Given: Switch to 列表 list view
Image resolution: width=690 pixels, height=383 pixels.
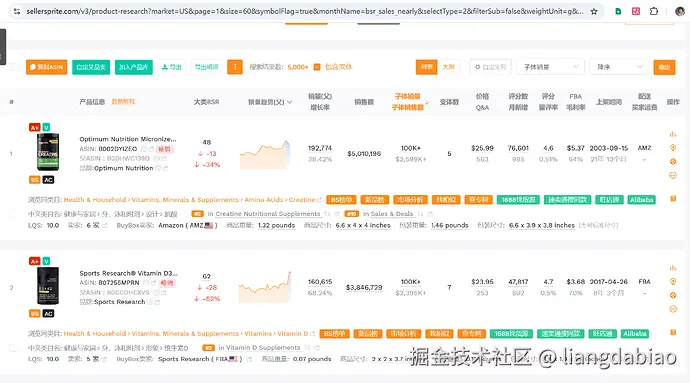Looking at the screenshot, I should pyautogui.click(x=426, y=67).
